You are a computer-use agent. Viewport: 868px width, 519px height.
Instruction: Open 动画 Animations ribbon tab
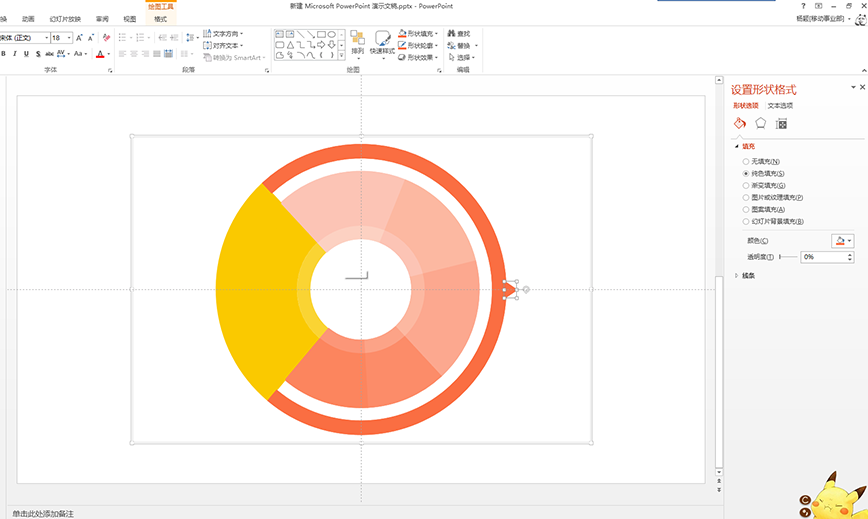28,19
